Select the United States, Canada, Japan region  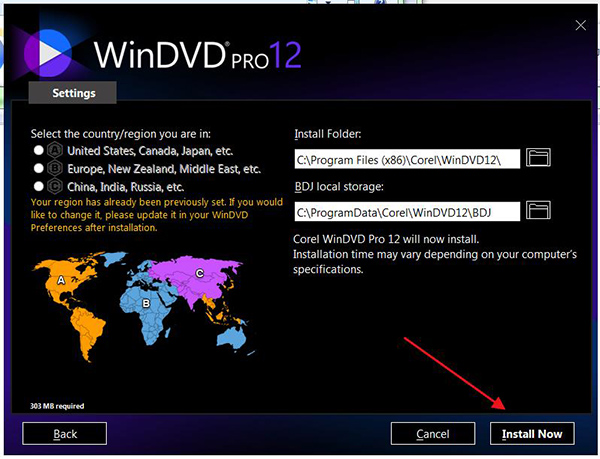click(39, 150)
